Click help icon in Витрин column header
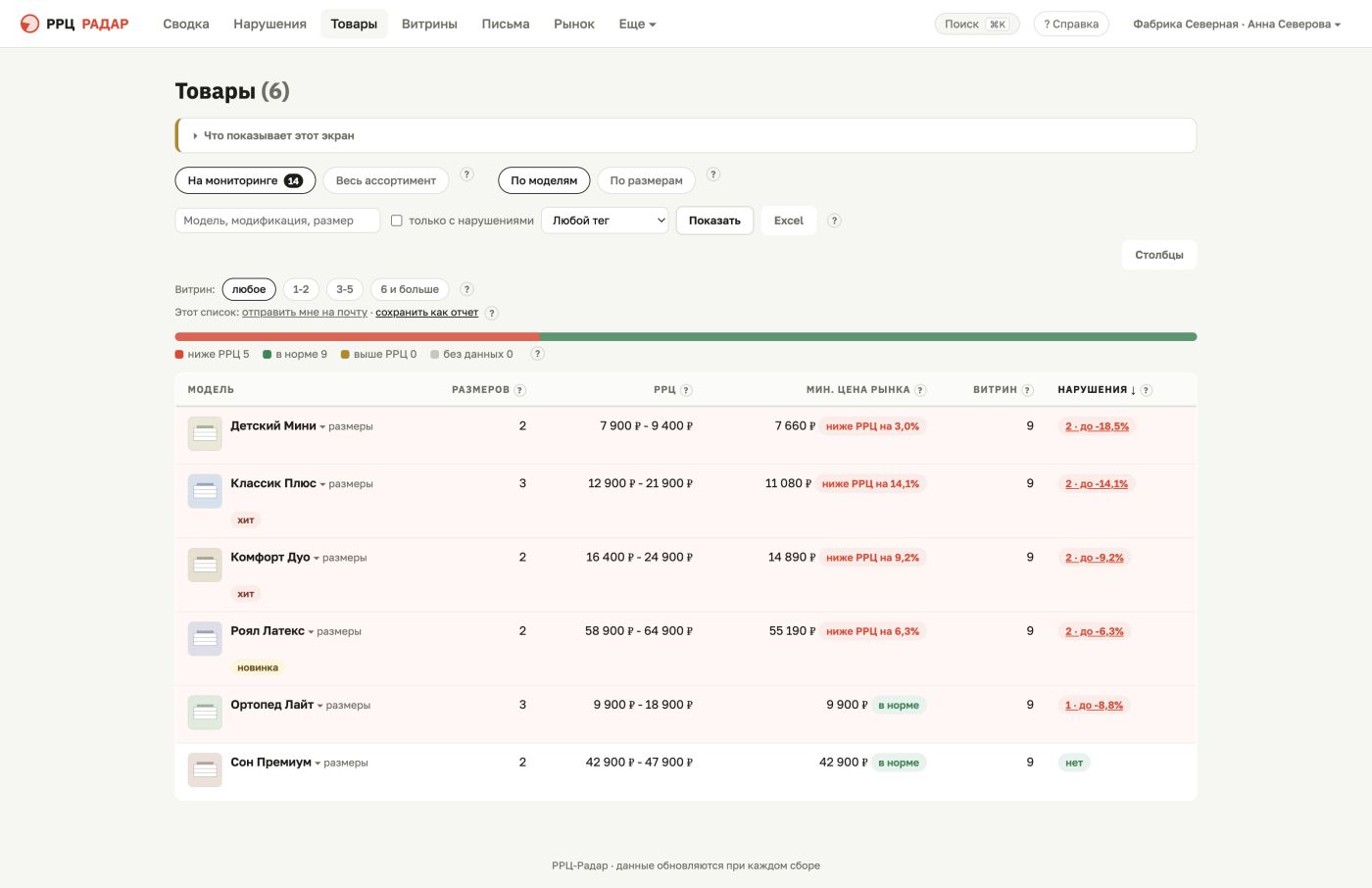The width and height of the screenshot is (1372, 888). 1027,390
